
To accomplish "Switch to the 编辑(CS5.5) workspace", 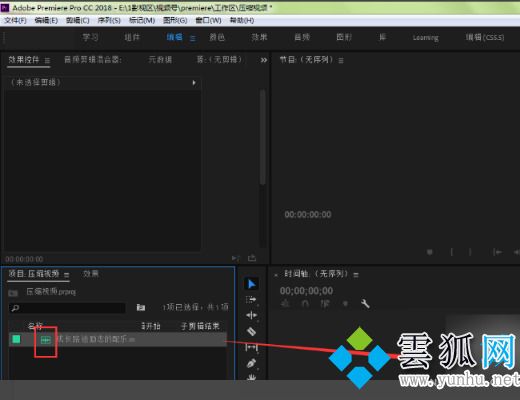I will 485,37.
